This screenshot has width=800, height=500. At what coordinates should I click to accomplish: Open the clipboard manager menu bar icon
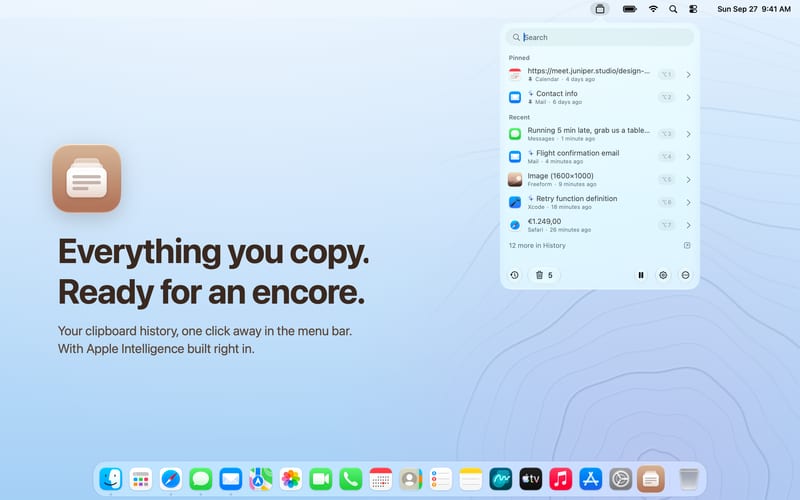click(x=600, y=9)
